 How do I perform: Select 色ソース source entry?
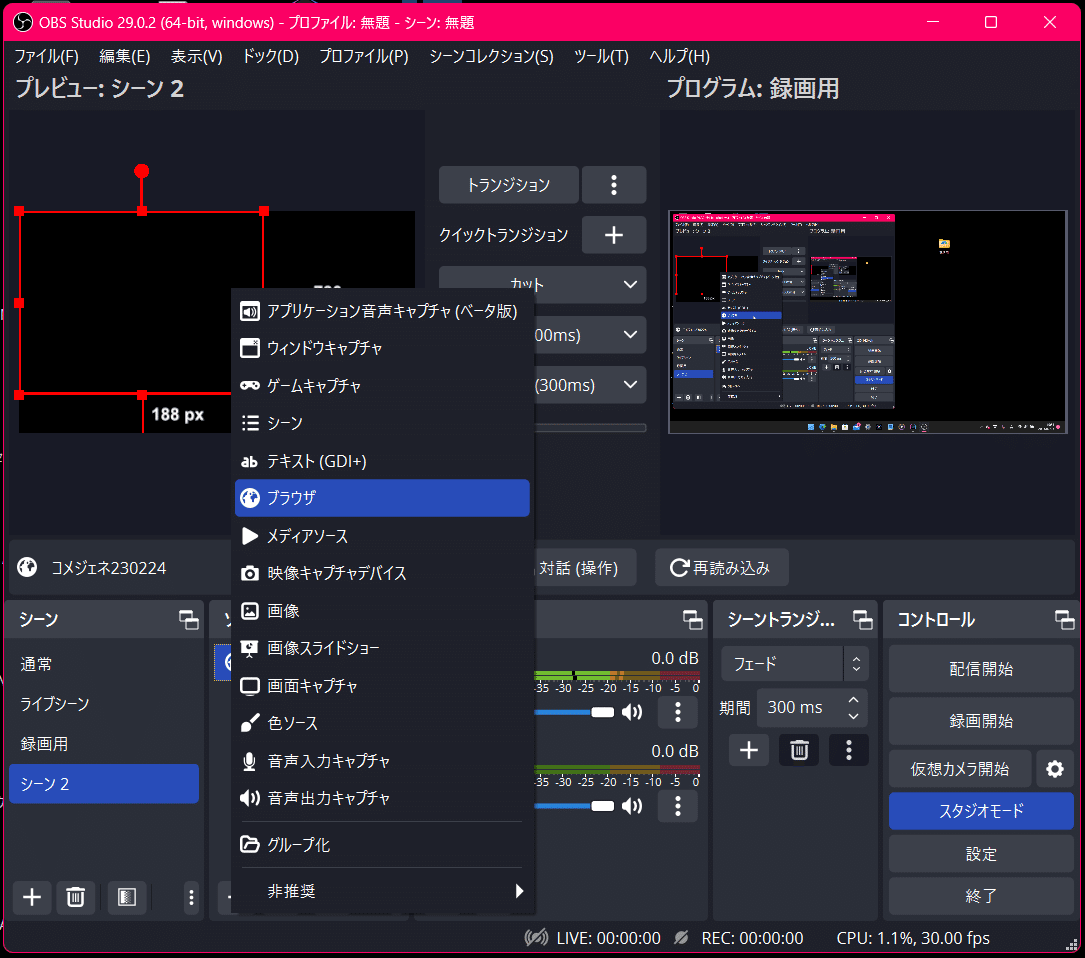click(x=382, y=723)
